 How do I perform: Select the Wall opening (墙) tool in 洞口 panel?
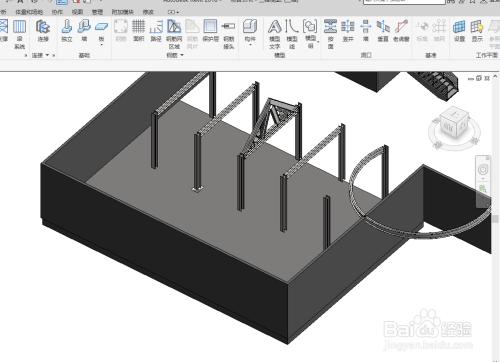pos(366,31)
